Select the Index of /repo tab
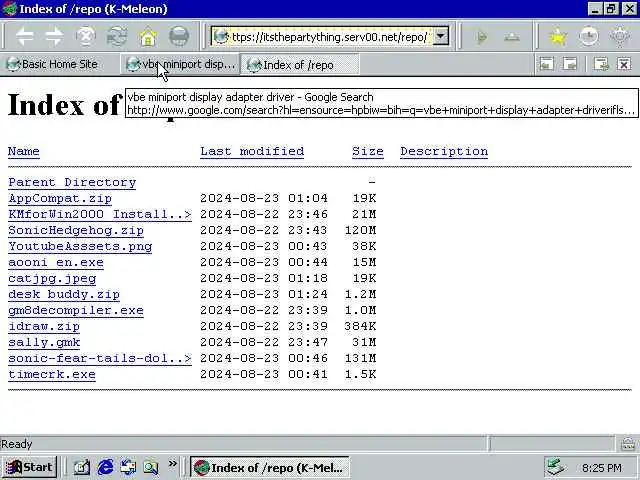This screenshot has height=480, width=640. point(300,64)
